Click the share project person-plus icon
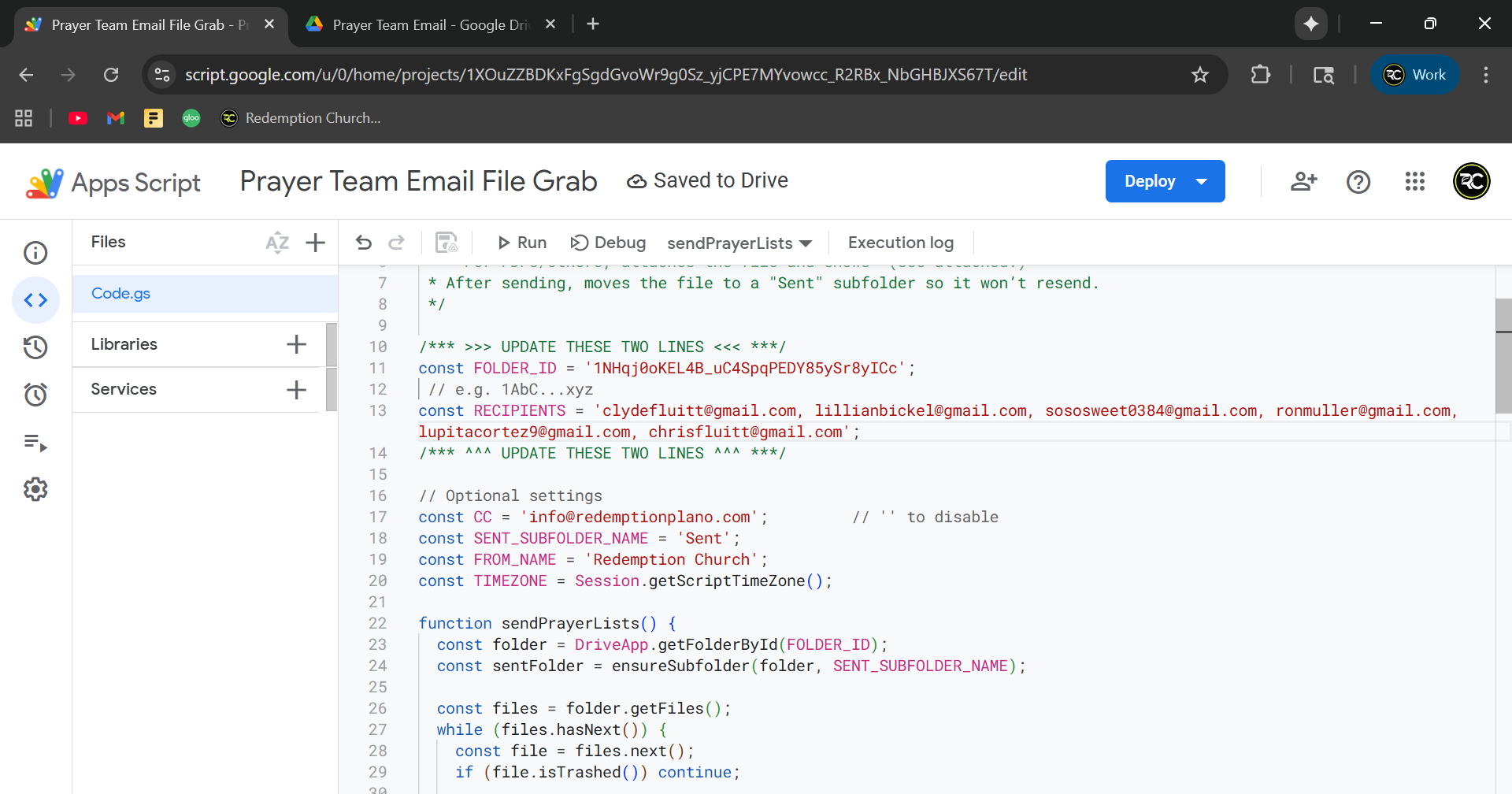 click(1303, 182)
